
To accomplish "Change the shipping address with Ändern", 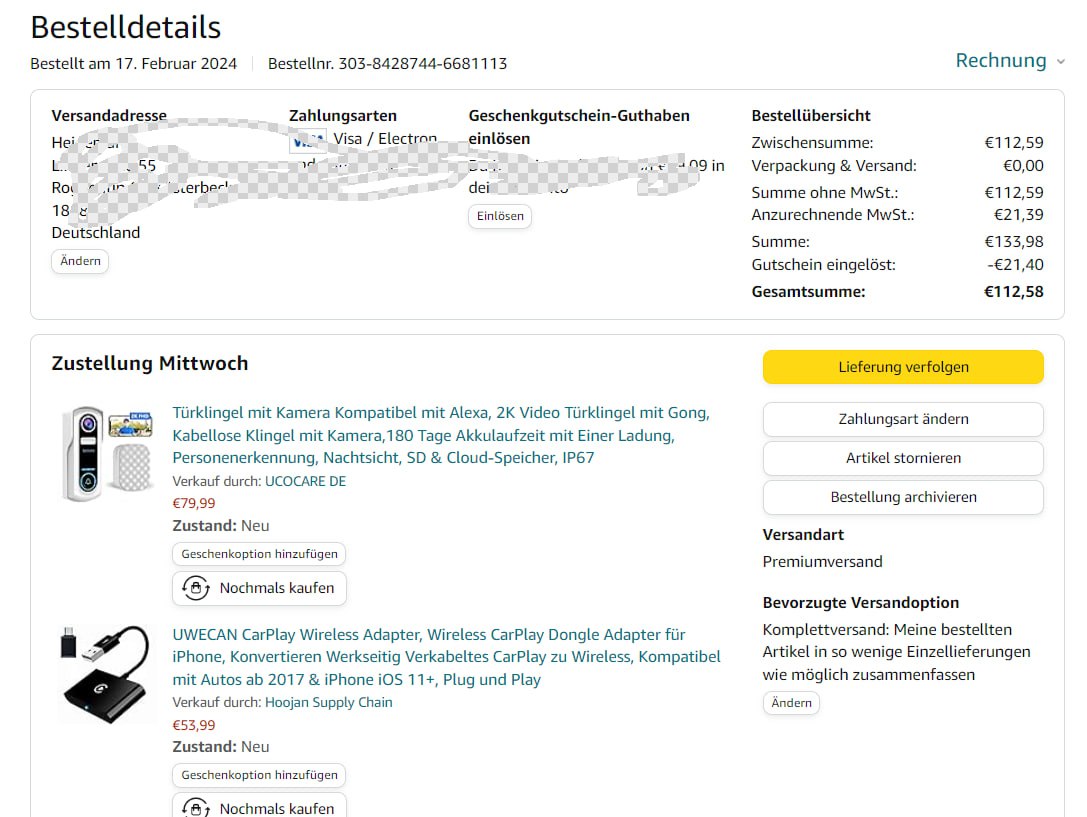I will 80,261.
